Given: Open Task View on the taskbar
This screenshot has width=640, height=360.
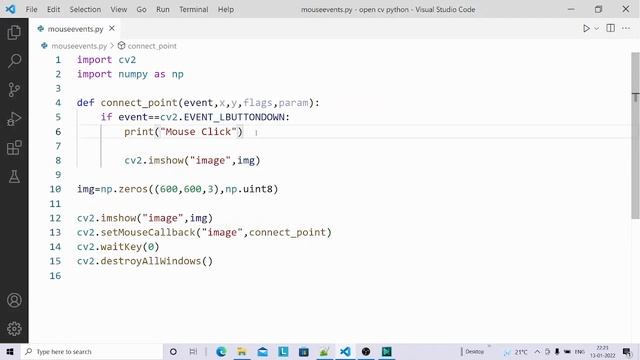Looking at the screenshot, I should [193, 351].
